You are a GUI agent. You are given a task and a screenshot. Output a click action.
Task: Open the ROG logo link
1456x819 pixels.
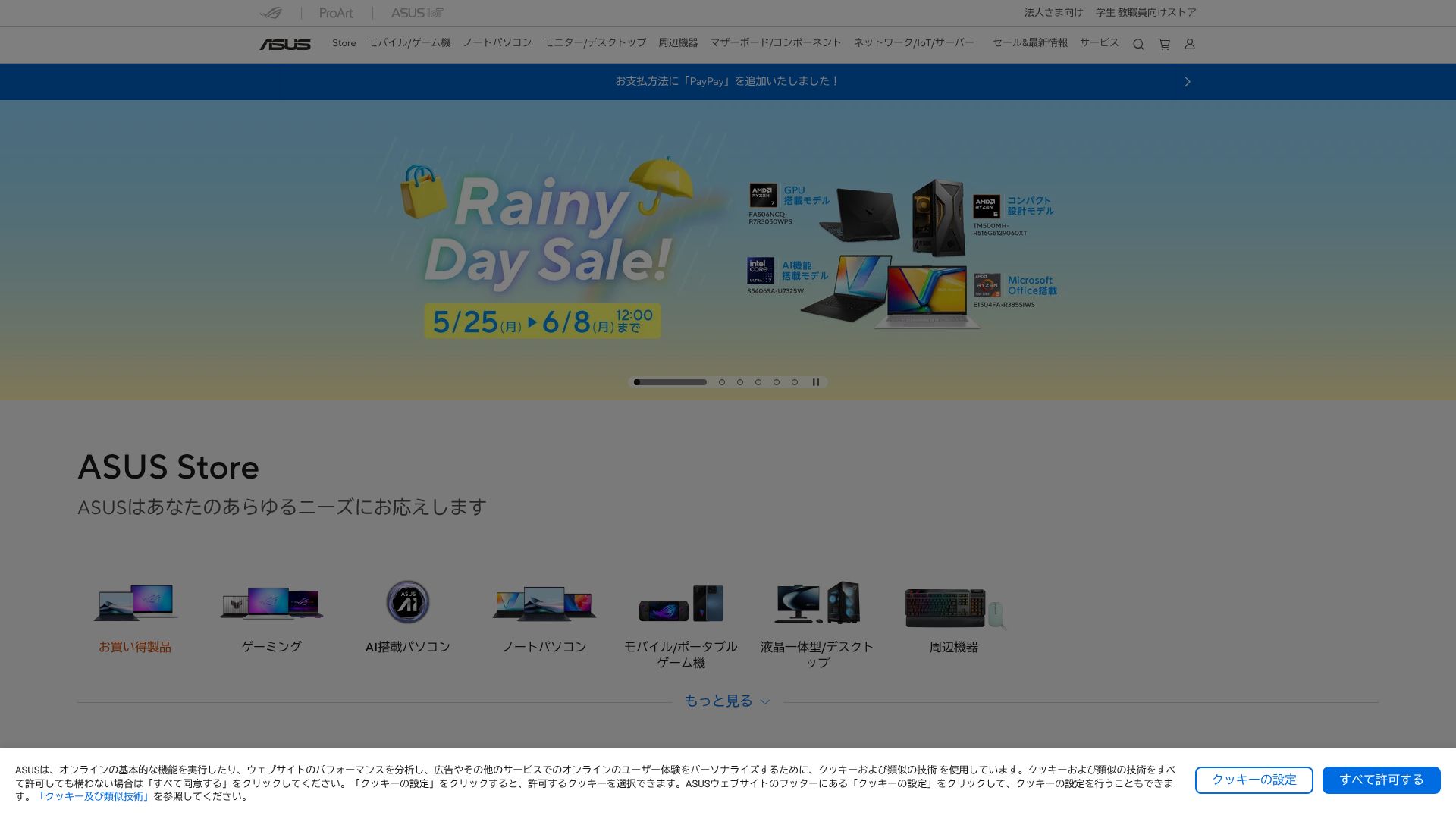click(x=271, y=13)
